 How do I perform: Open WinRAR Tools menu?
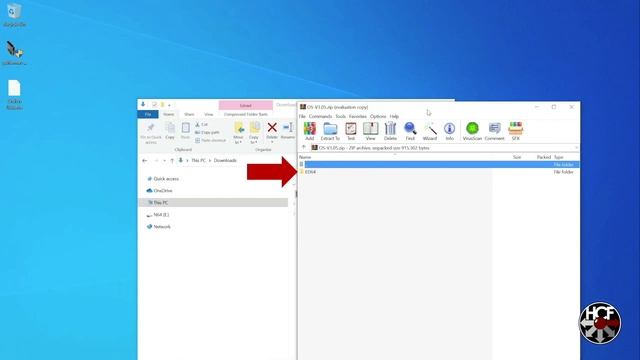pyautogui.click(x=340, y=116)
